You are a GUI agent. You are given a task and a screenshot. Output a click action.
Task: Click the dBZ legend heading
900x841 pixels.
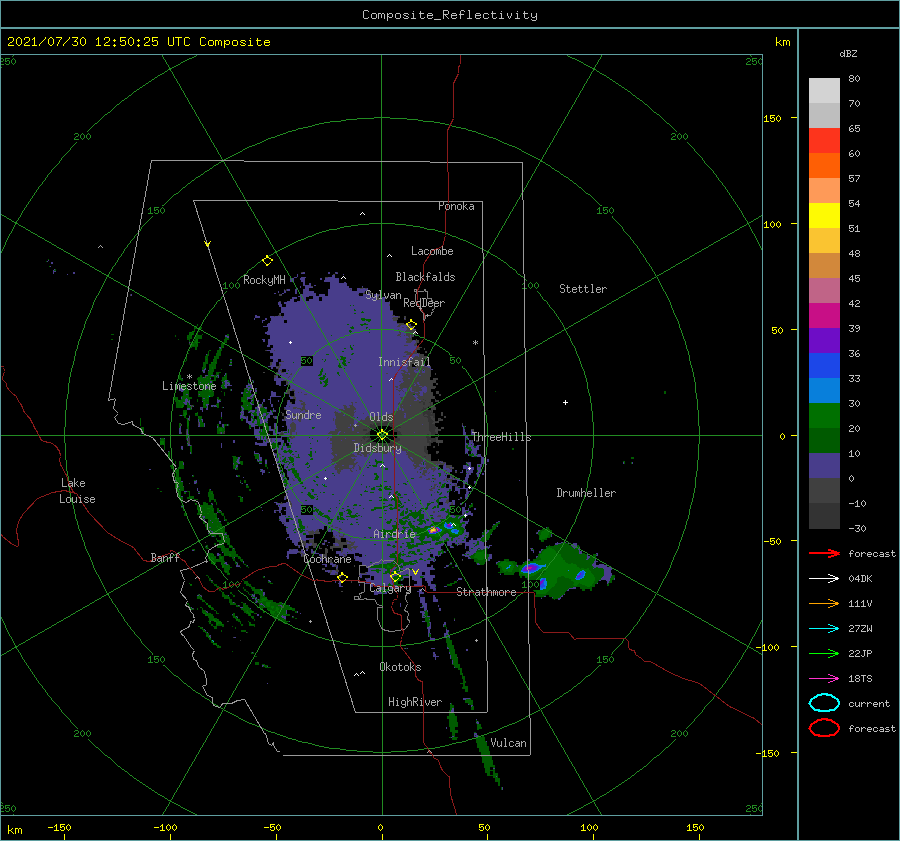pos(848,53)
